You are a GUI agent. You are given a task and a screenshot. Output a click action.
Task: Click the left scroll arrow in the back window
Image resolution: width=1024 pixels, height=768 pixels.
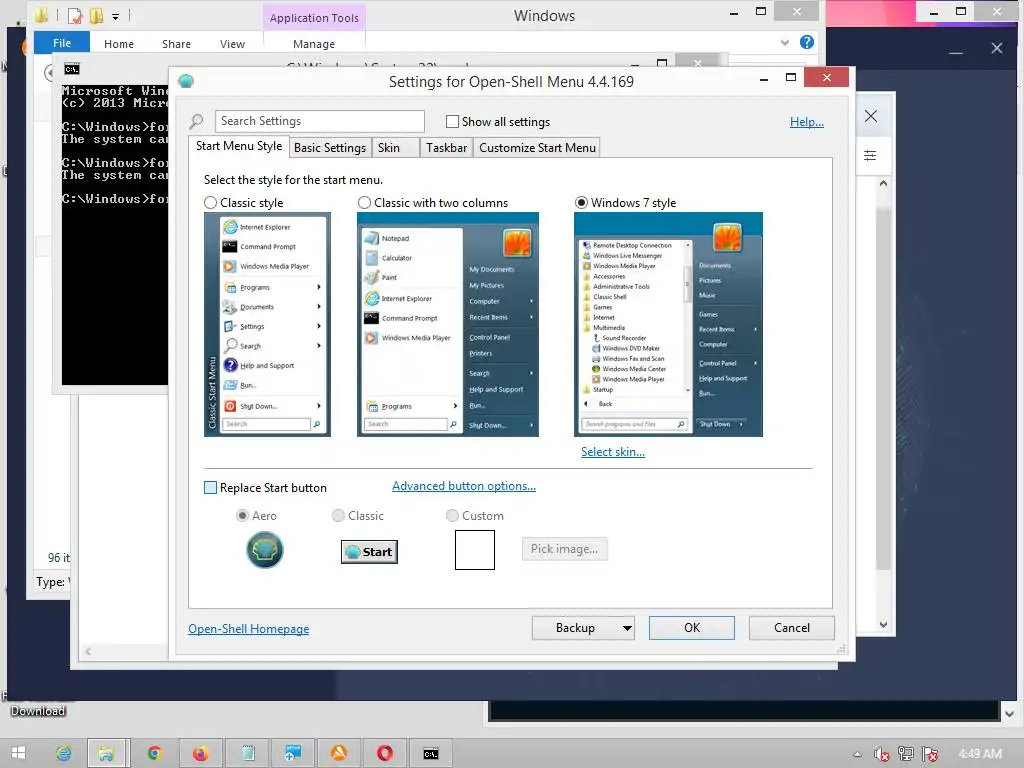pyautogui.click(x=88, y=651)
